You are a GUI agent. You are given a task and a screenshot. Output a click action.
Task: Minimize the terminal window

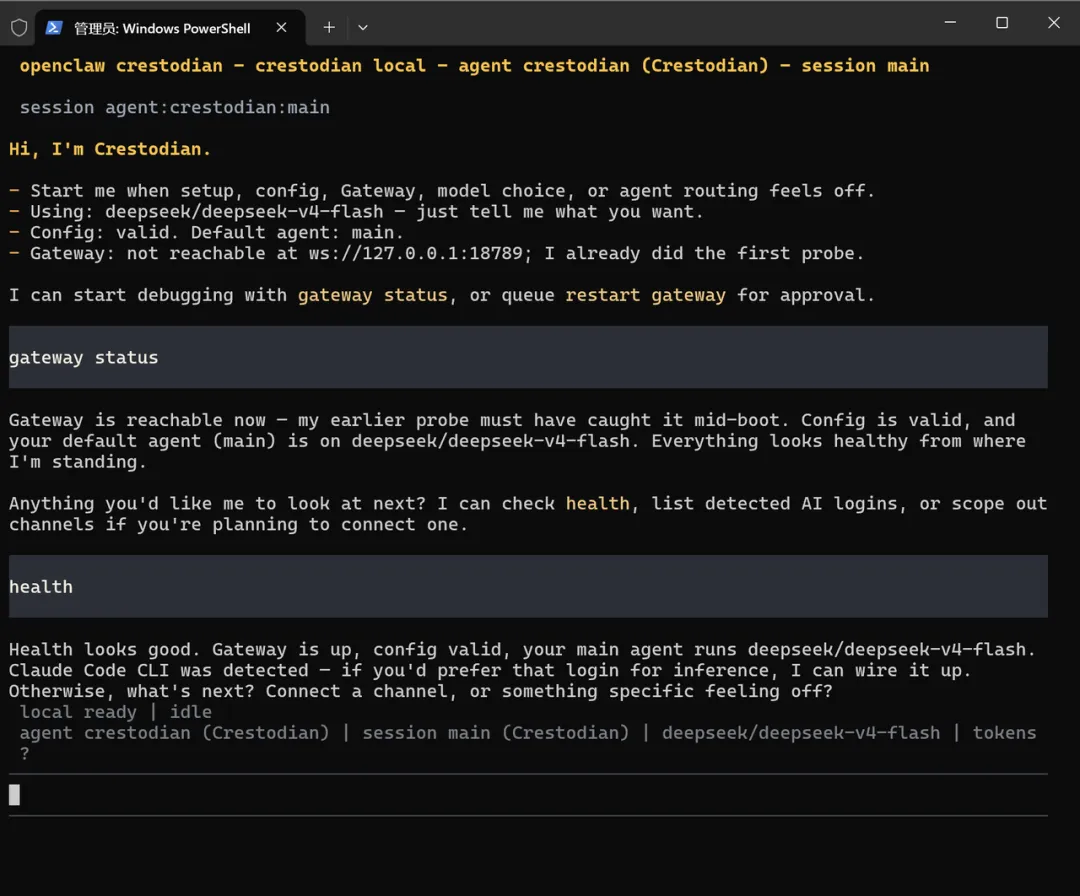pyautogui.click(x=951, y=23)
